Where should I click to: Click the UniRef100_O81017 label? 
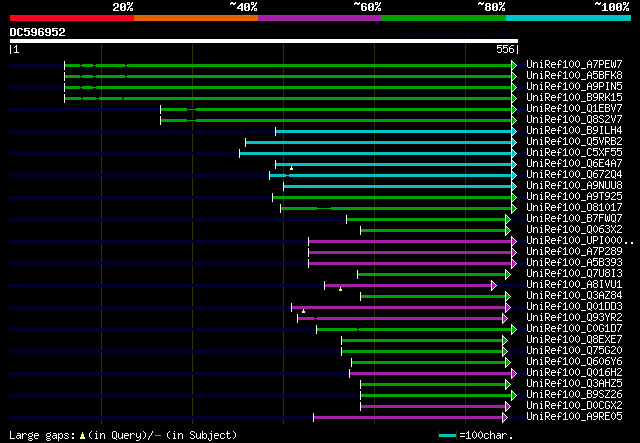[574, 208]
